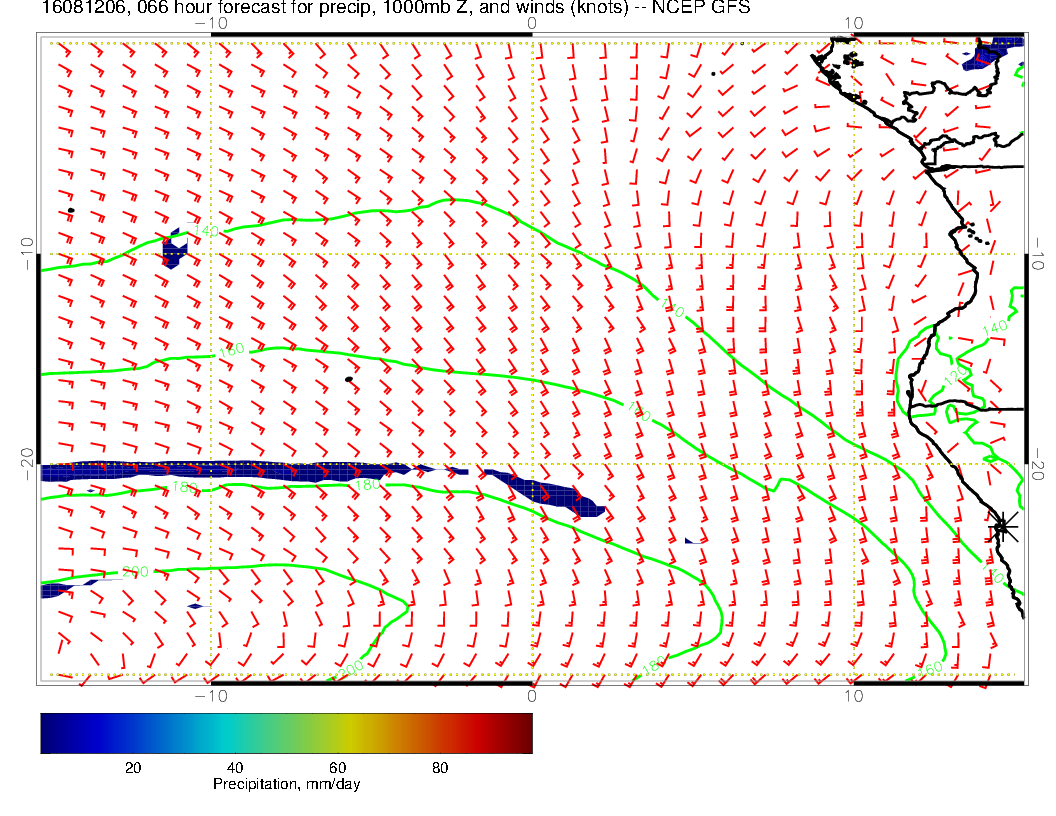Click the isolated black island dot near the 160 contour
This screenshot has height=816, width=1056.
coord(348,379)
